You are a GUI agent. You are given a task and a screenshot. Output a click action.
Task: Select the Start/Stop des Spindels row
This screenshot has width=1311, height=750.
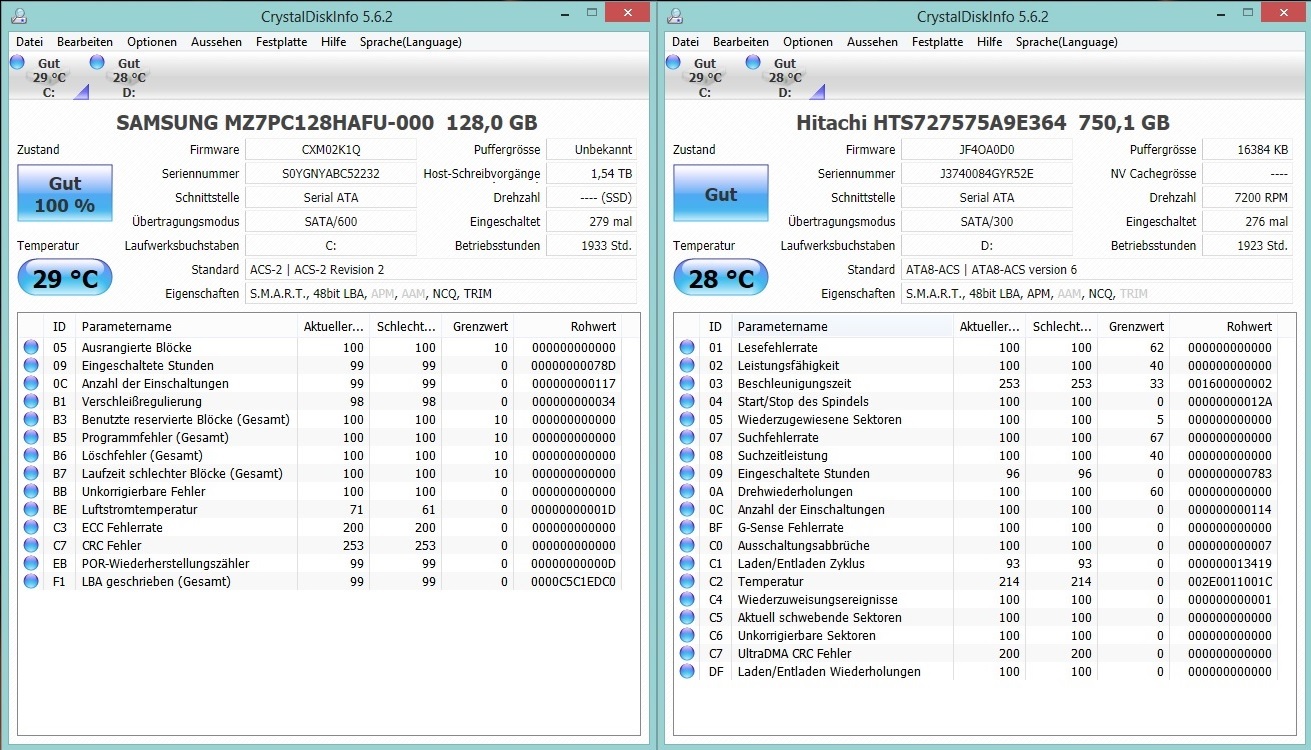tap(977, 402)
